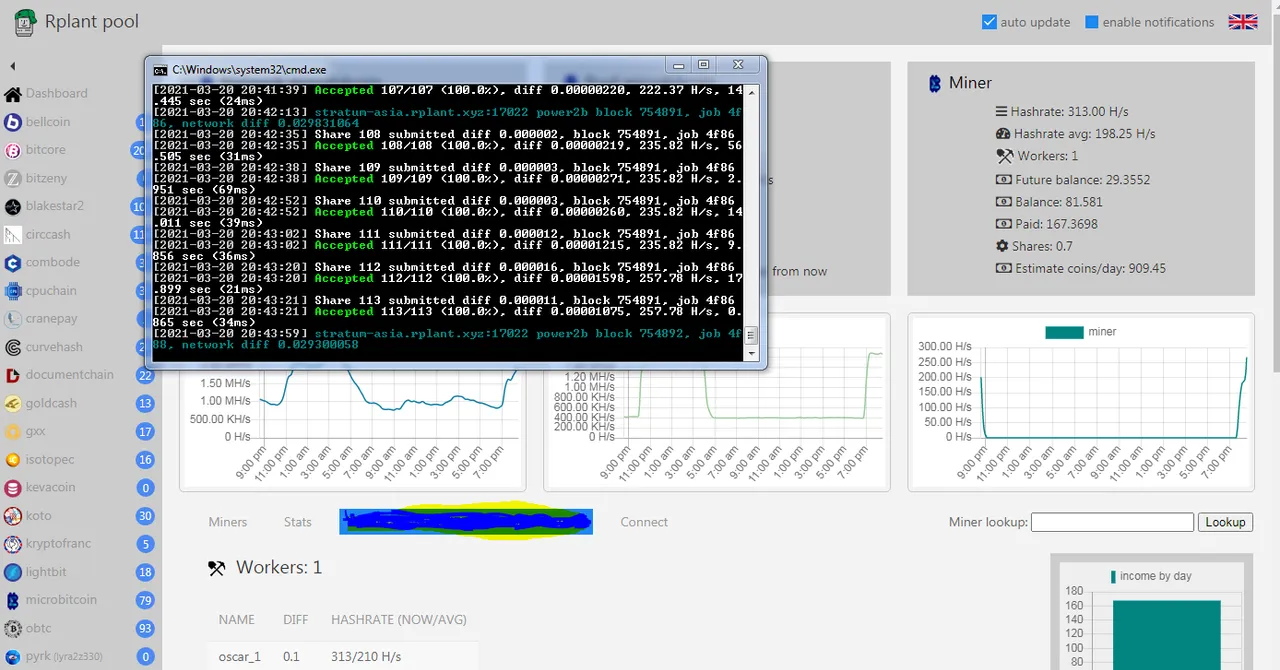Click the cmd.exe window title icon
The image size is (1280, 670).
pyautogui.click(x=160, y=70)
